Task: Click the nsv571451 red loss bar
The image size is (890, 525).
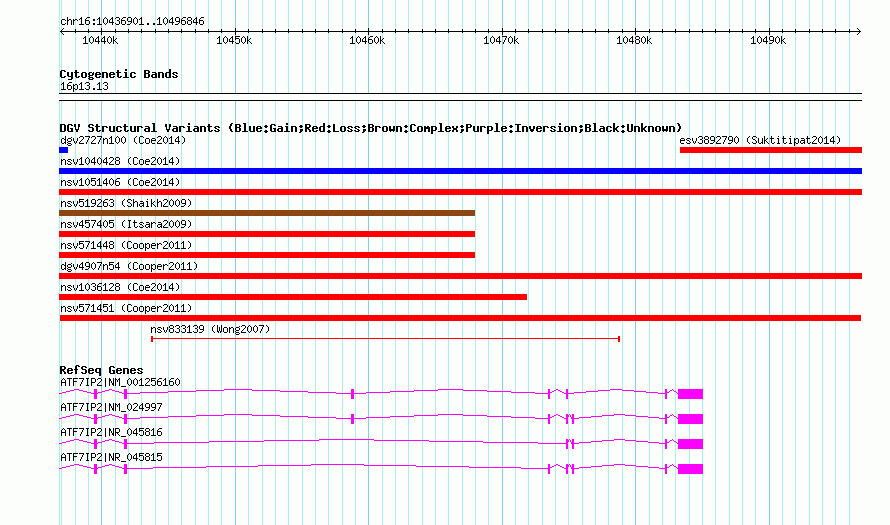Action: click(x=460, y=318)
